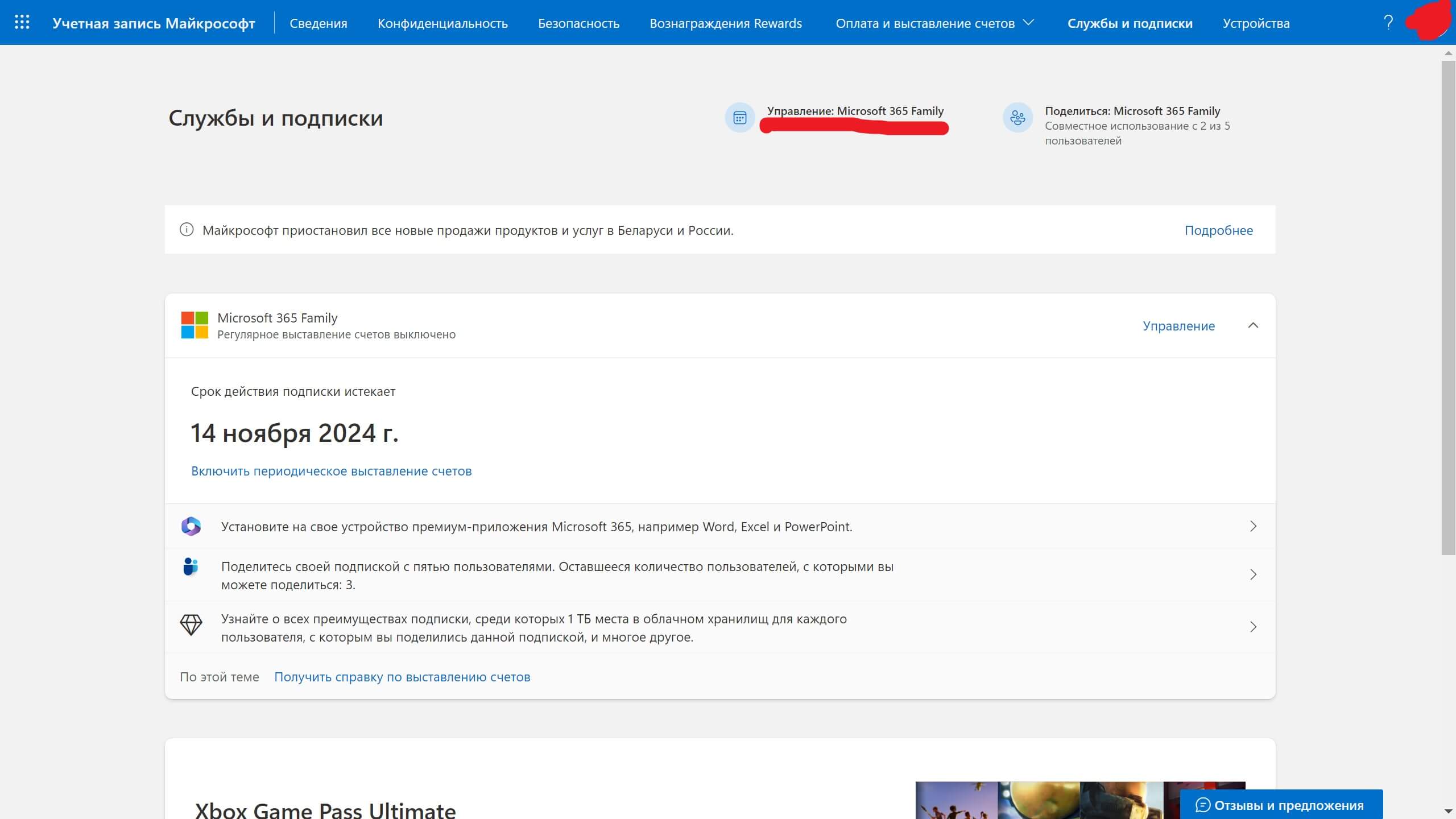1456x819 pixels.
Task: Click Управление: Microsoft 365 Family shortcut
Action: click(x=855, y=111)
